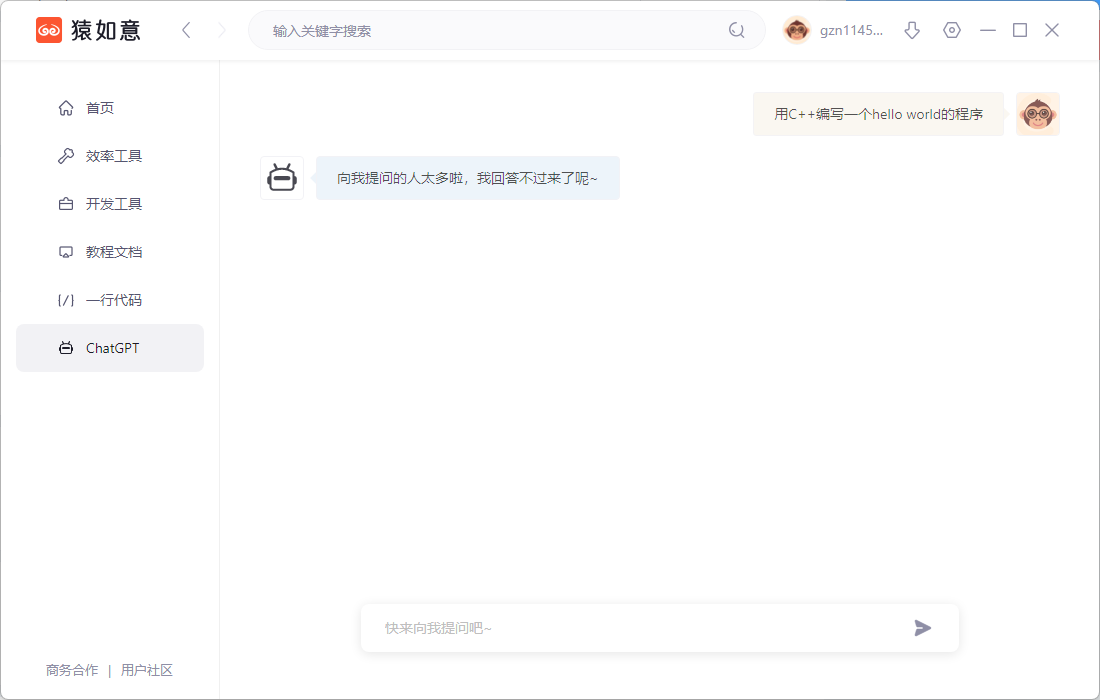Click the 用户社区 link
The image size is (1100, 700).
[x=147, y=671]
